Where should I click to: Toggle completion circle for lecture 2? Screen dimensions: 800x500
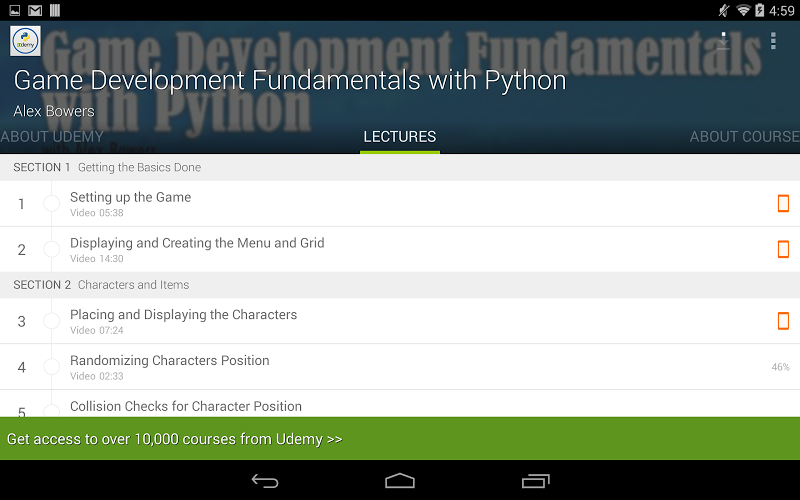point(52,249)
